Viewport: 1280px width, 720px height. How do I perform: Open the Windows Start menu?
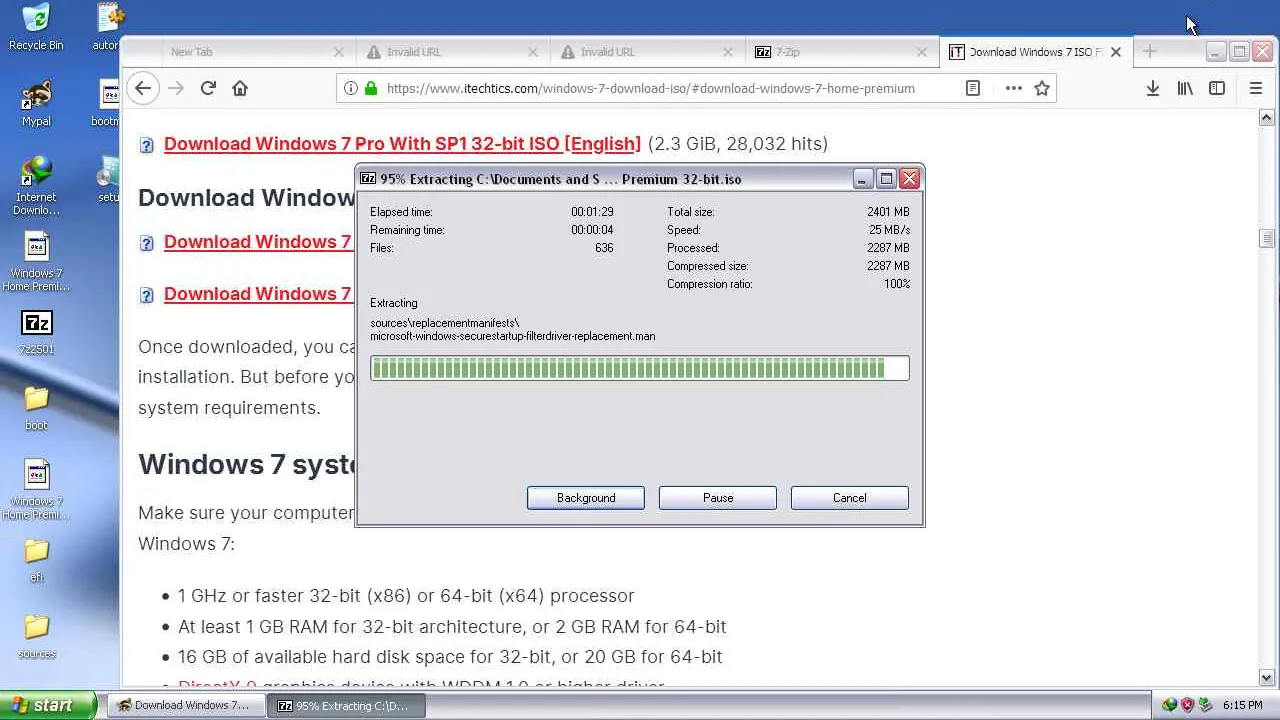tap(48, 705)
